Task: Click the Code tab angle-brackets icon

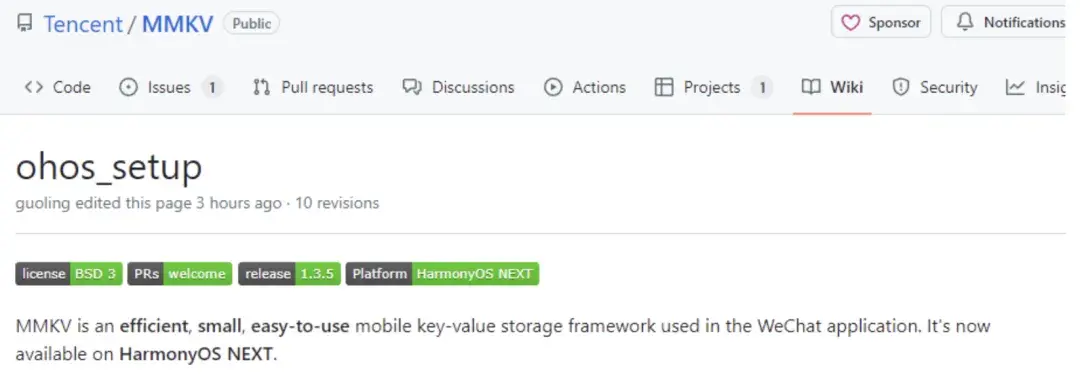Action: [x=33, y=87]
